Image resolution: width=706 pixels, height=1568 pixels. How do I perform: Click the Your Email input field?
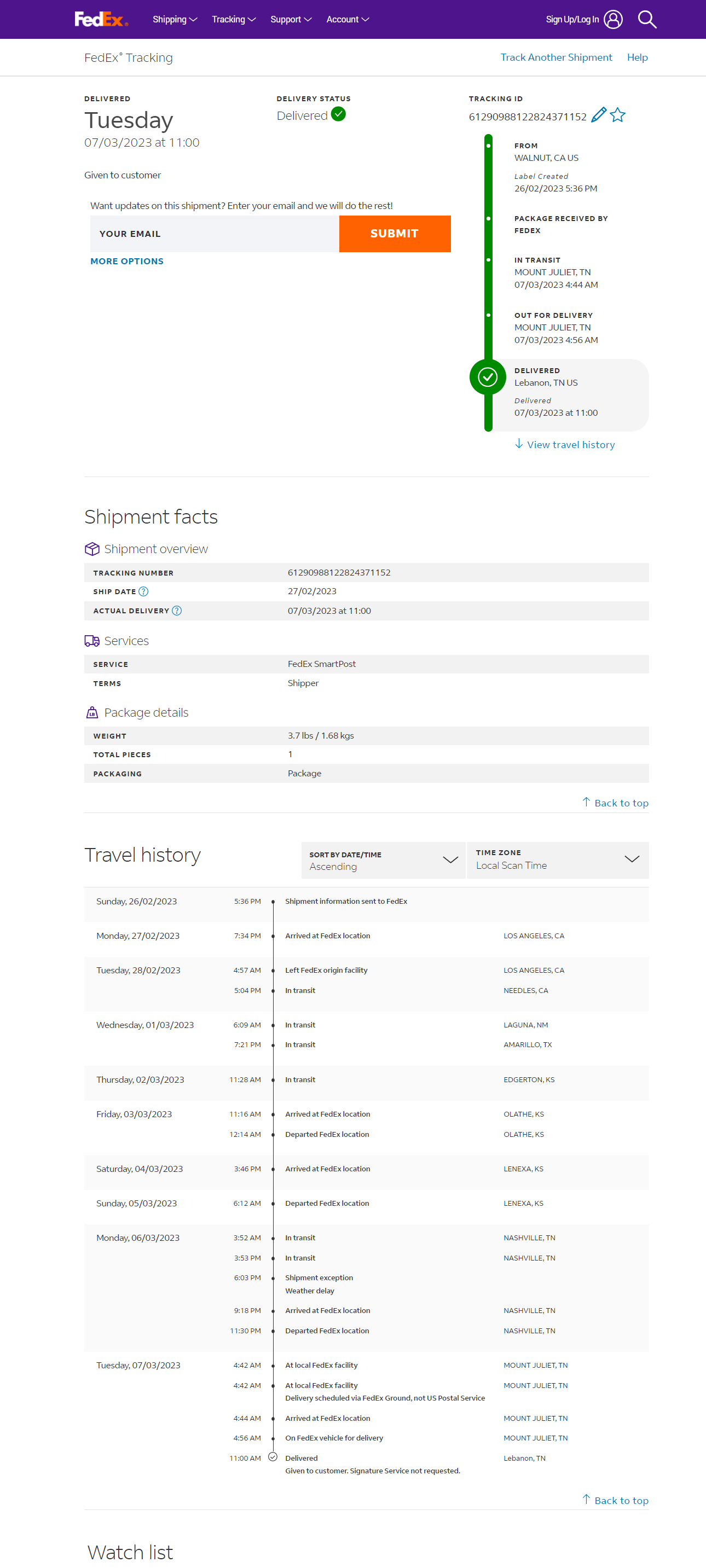(215, 234)
